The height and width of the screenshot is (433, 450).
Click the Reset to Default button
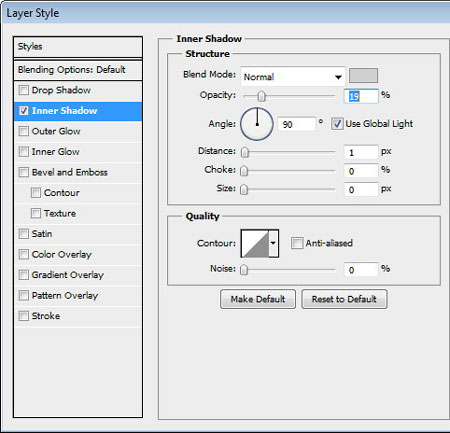tap(344, 299)
